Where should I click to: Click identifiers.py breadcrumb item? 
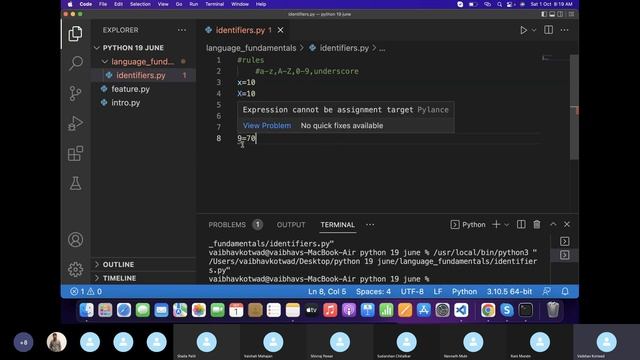point(344,48)
